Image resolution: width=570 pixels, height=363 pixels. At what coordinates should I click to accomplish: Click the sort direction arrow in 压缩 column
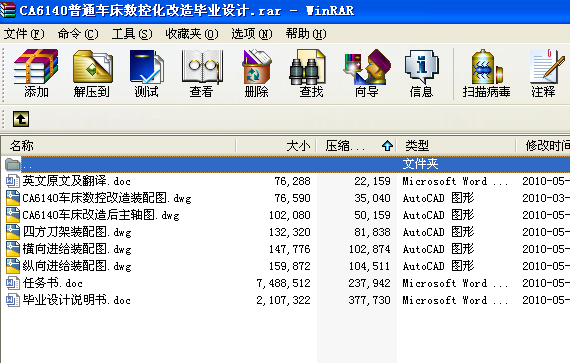coord(388,146)
